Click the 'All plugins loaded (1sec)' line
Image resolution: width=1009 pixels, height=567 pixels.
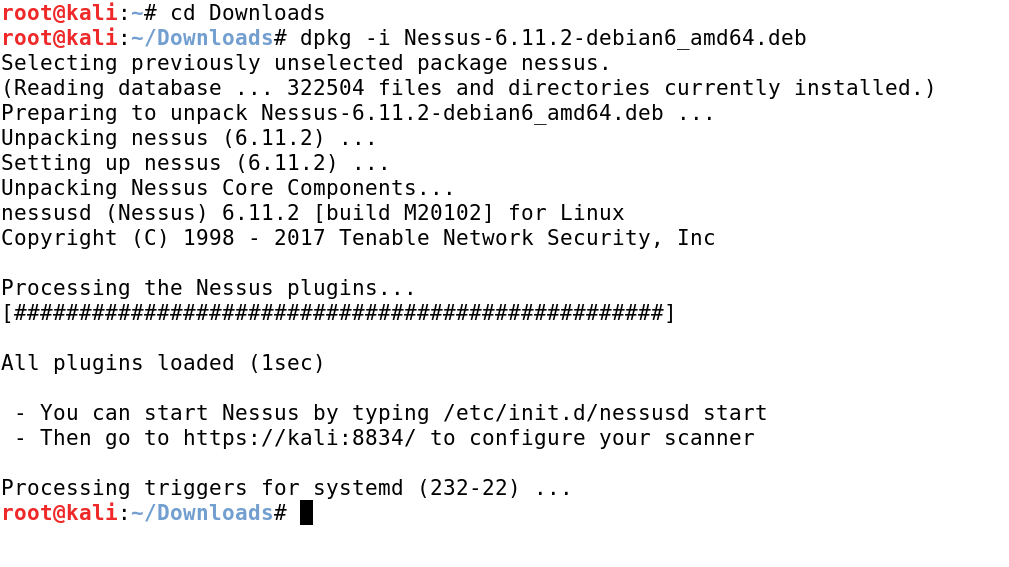pyautogui.click(x=162, y=363)
